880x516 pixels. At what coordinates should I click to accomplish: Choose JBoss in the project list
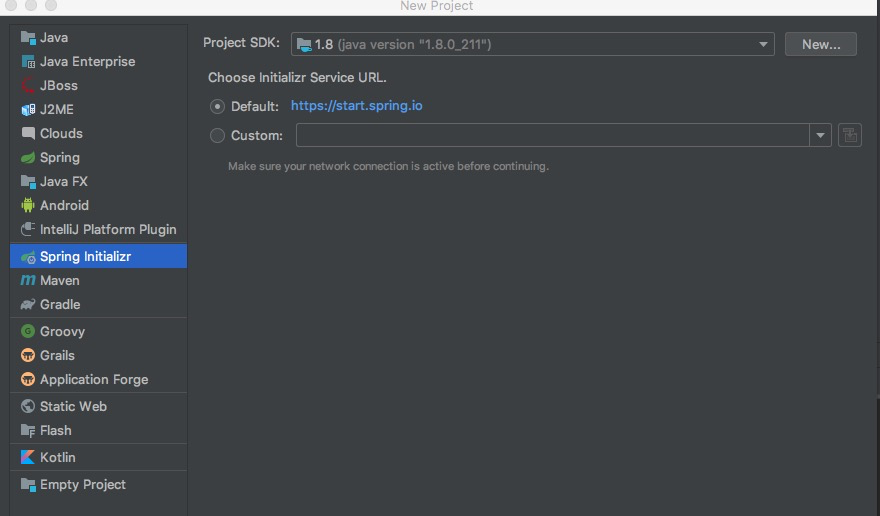[98, 85]
